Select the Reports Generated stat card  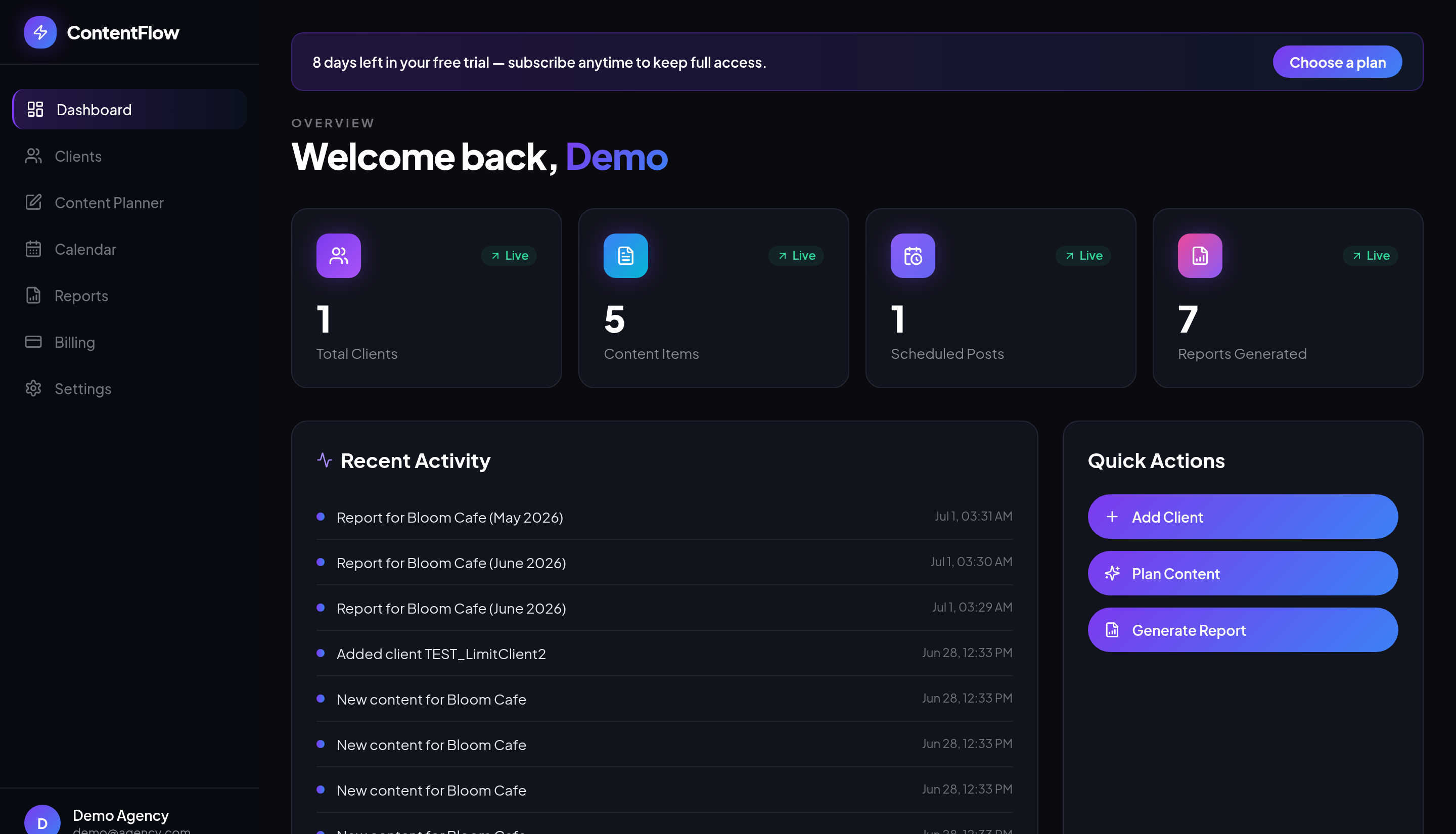(x=1287, y=298)
